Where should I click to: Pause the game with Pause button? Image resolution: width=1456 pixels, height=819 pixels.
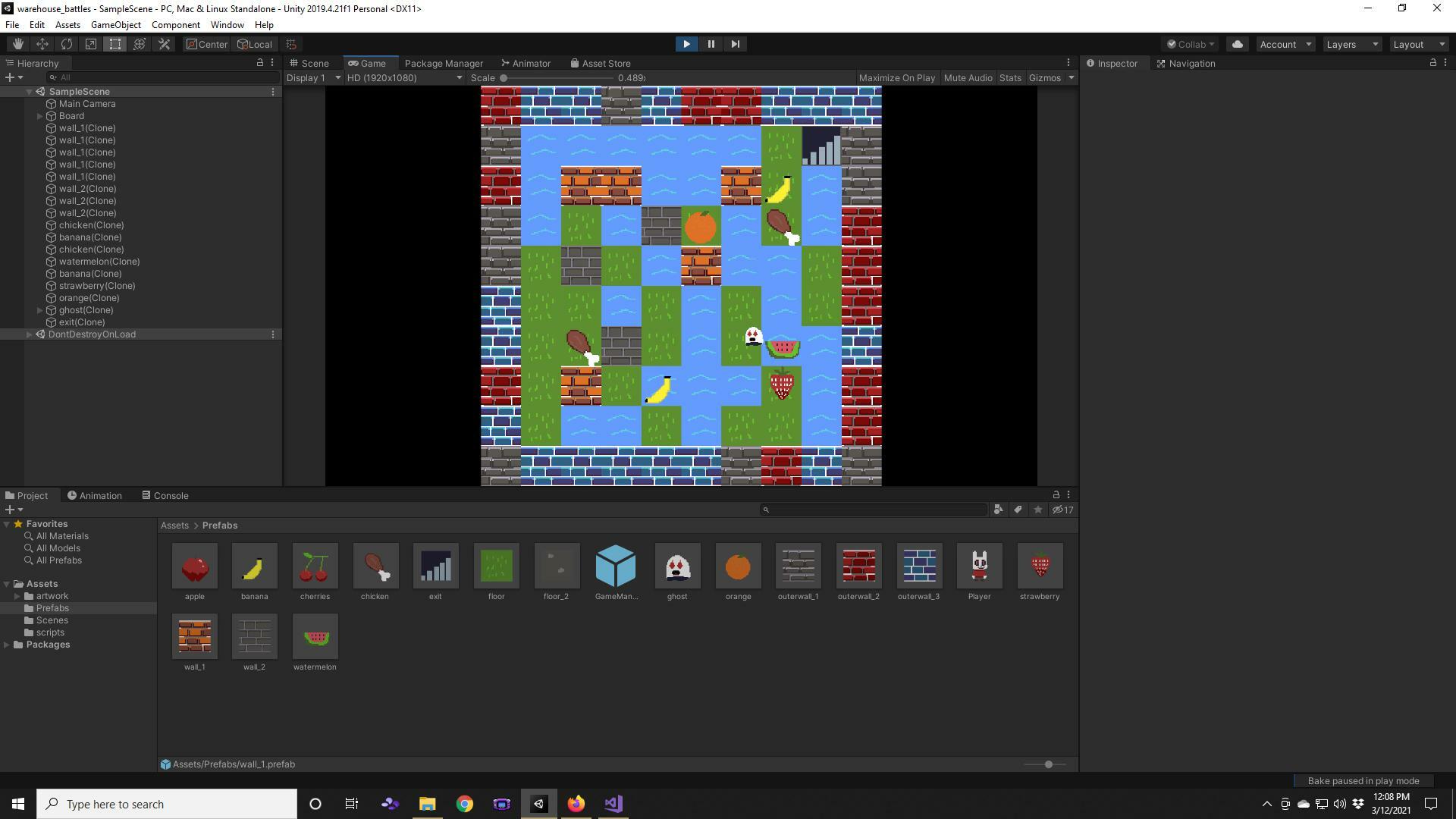(711, 44)
